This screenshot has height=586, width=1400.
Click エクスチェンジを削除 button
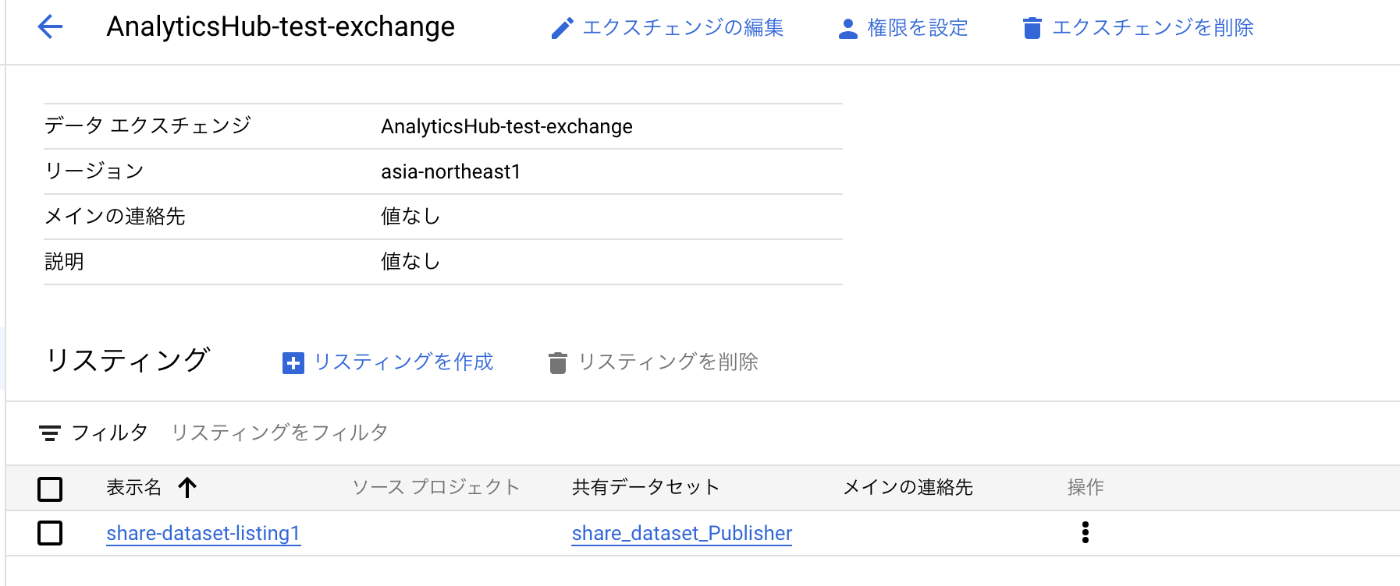coord(1138,28)
